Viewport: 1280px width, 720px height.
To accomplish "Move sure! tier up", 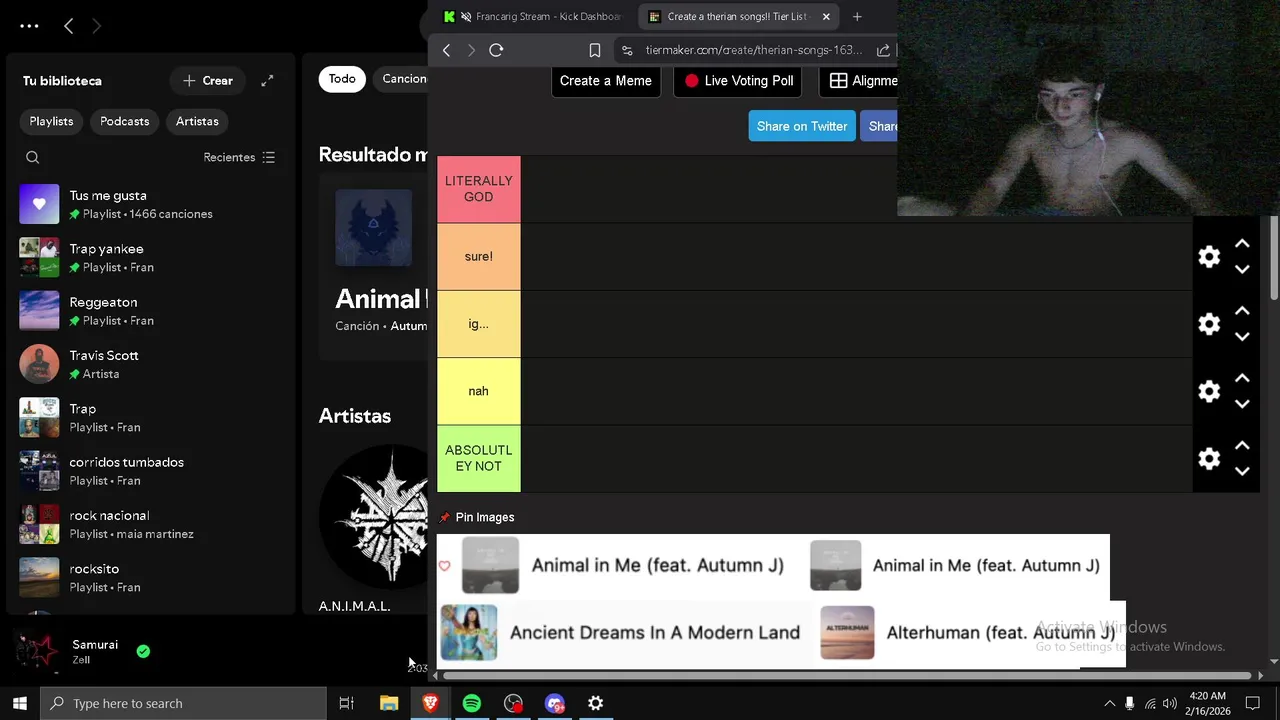I will 1242,244.
